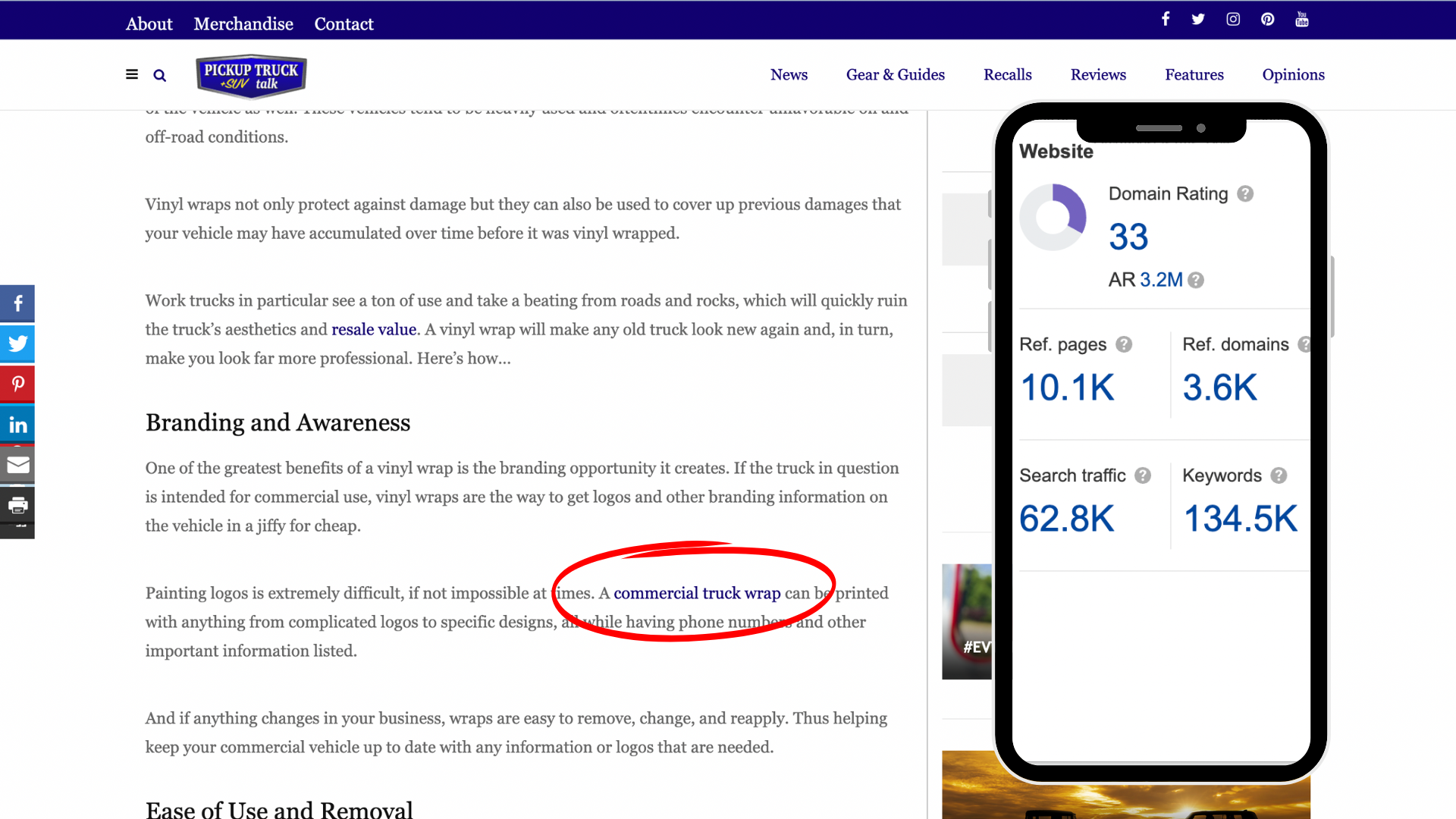Click AR help question mark icon
The width and height of the screenshot is (1456, 819).
click(1196, 280)
